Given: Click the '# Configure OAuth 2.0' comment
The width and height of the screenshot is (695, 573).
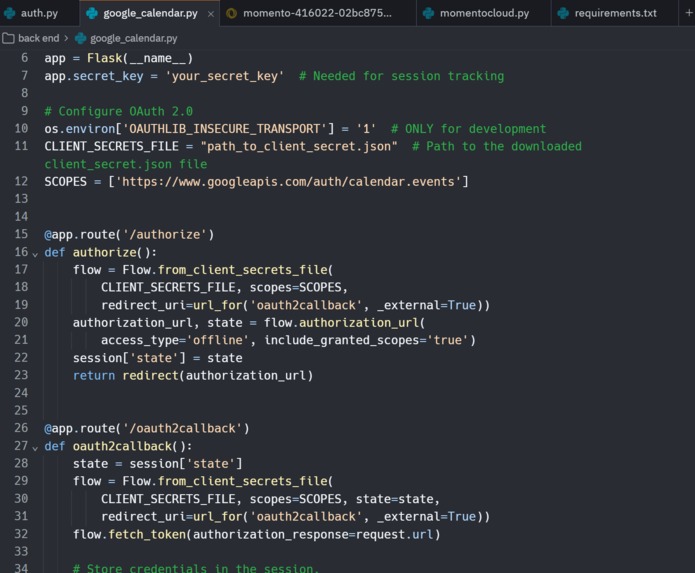Looking at the screenshot, I should click(x=118, y=111).
